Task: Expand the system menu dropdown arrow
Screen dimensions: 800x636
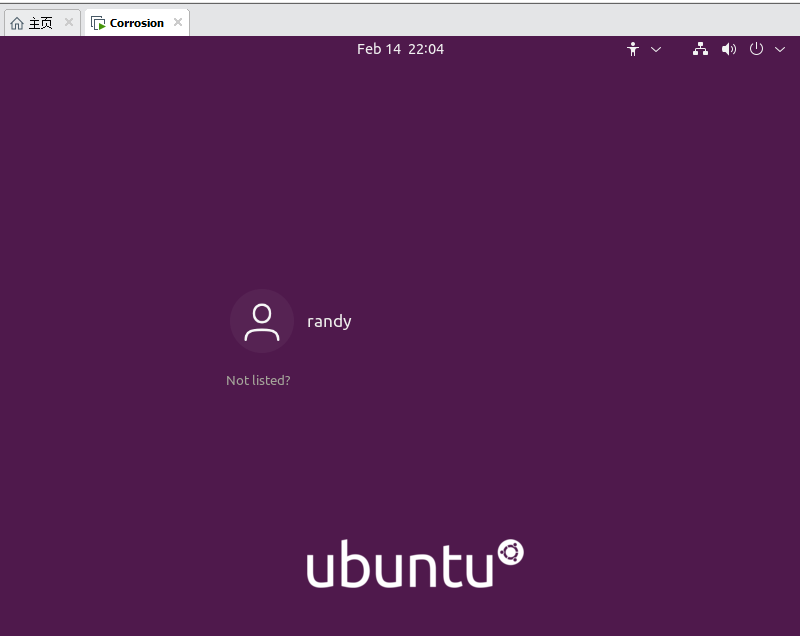Action: tap(780, 49)
